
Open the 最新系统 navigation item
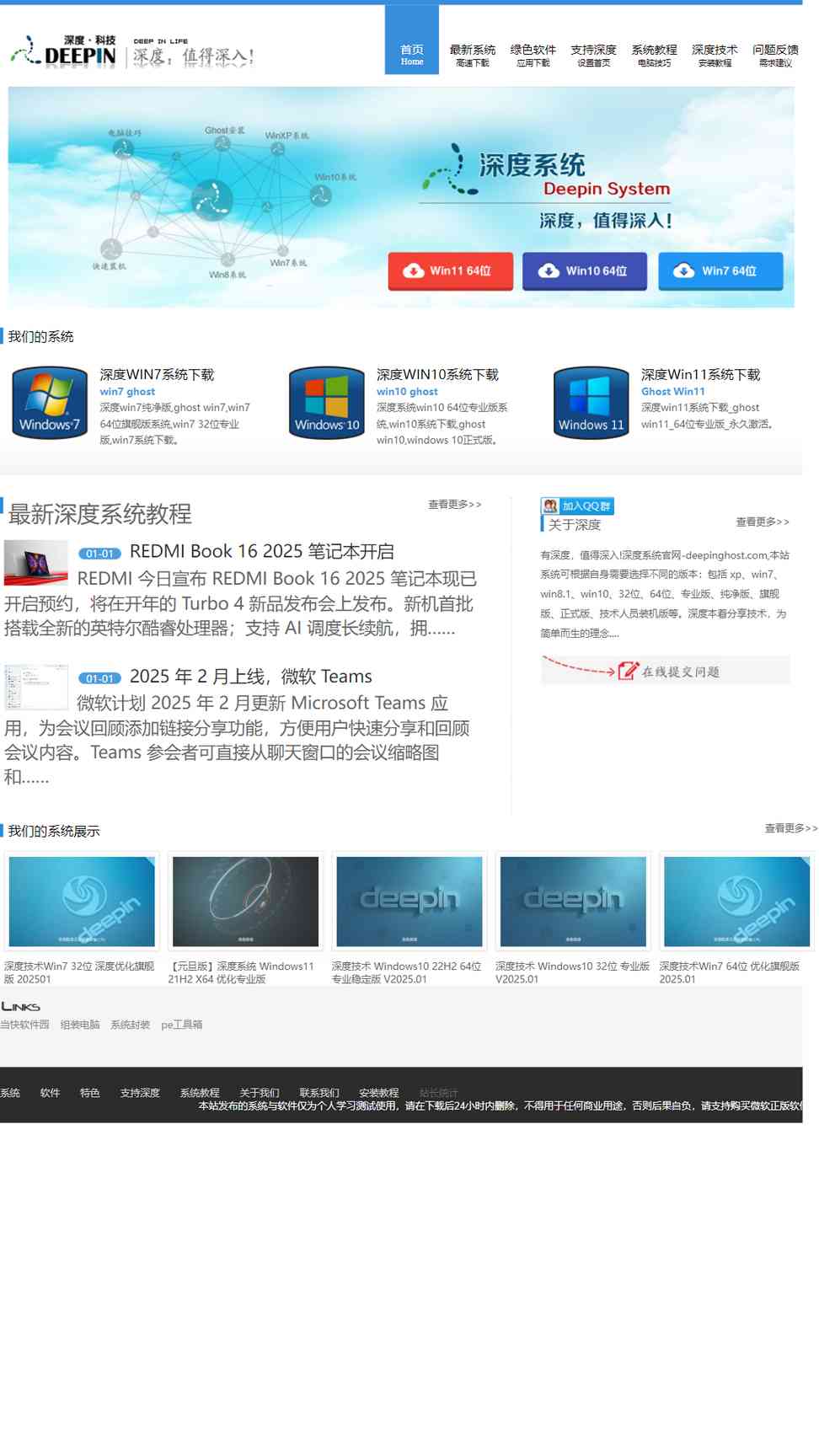[473, 56]
